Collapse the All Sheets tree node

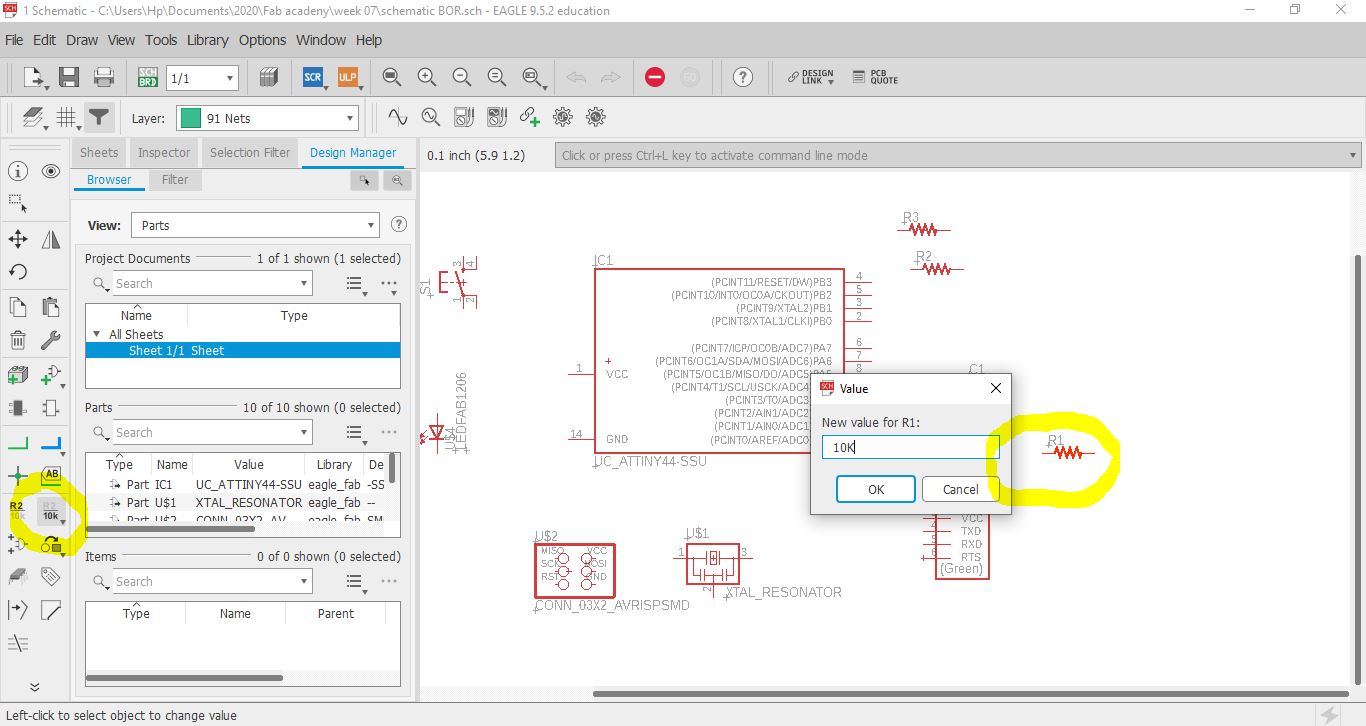97,334
